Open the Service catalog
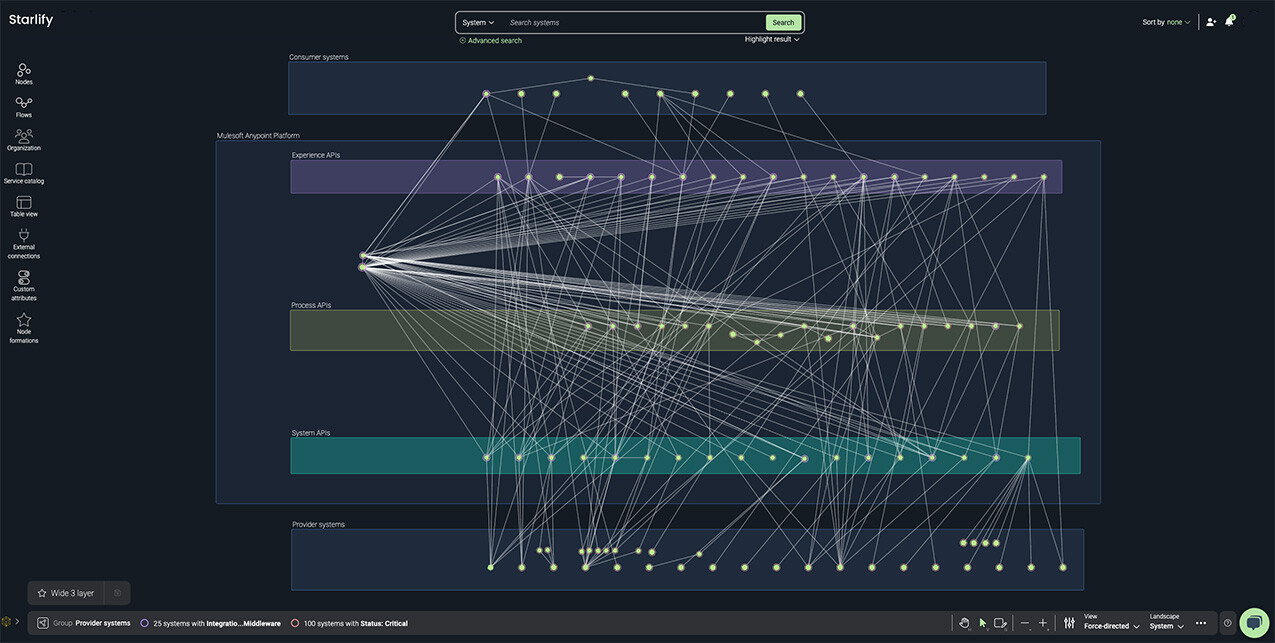The width and height of the screenshot is (1275, 643). pyautogui.click(x=24, y=173)
